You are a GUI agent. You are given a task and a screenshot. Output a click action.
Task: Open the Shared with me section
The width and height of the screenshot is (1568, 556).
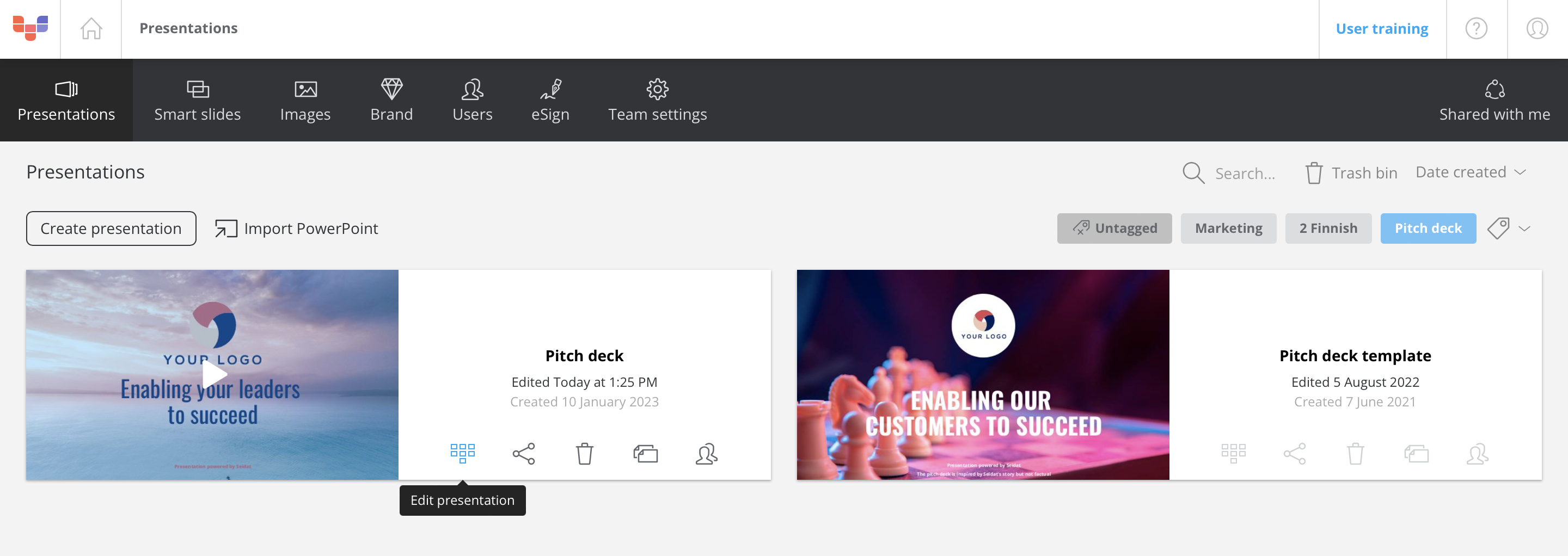[1494, 100]
